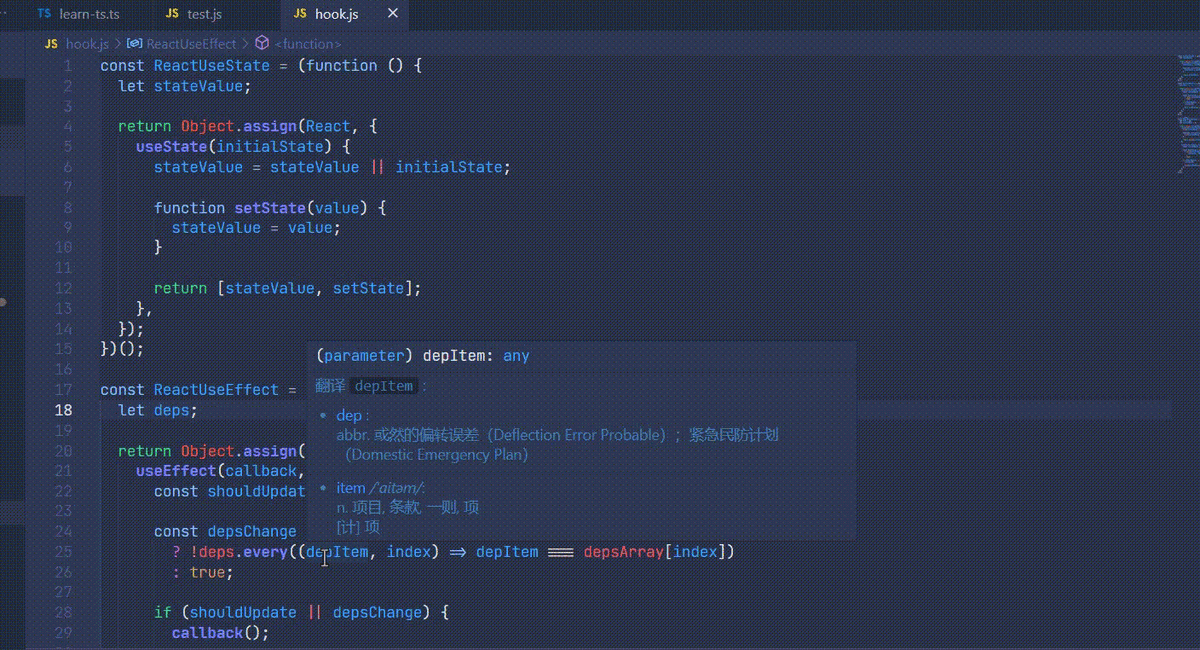Click 'return [stateValue, setState];' on line 12
The height and width of the screenshot is (650, 1200).
pyautogui.click(x=288, y=289)
